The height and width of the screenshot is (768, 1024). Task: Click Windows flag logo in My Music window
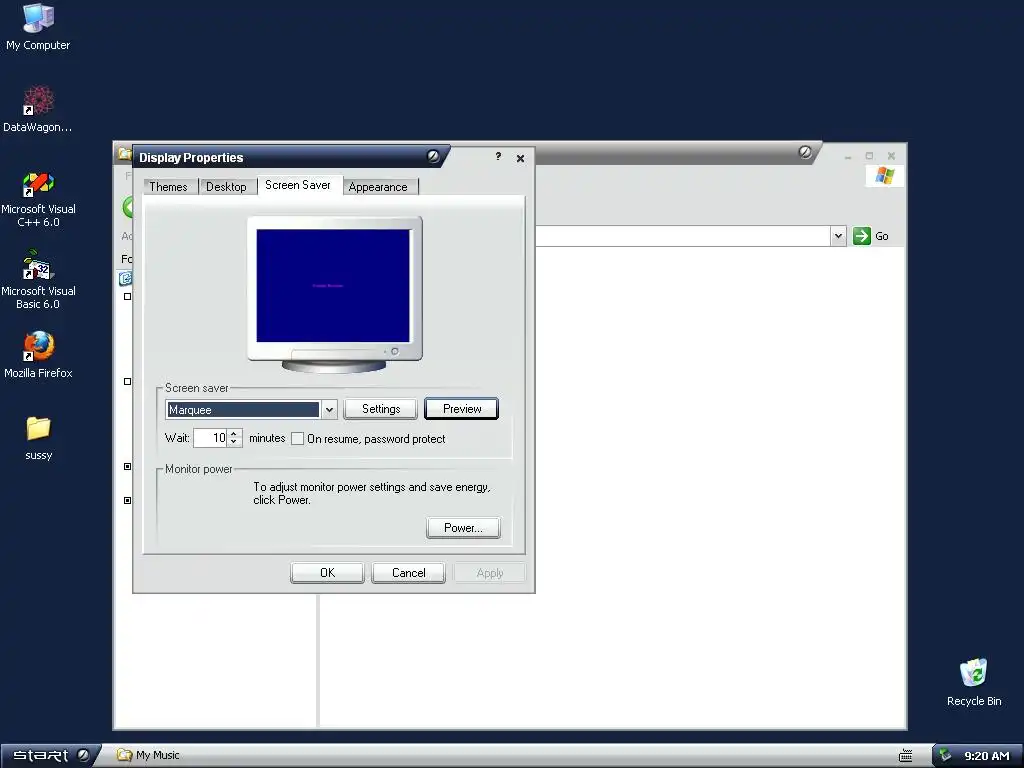tap(885, 176)
